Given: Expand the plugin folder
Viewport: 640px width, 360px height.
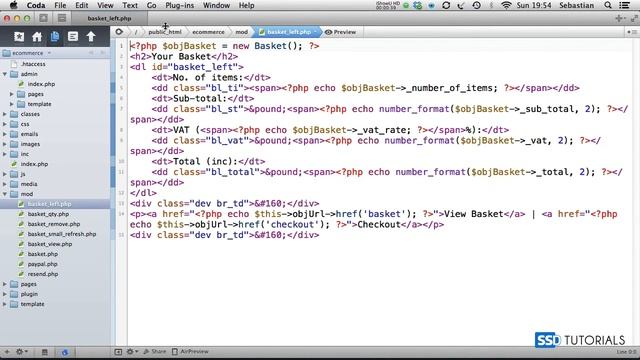Looking at the screenshot, I should [x=5, y=294].
